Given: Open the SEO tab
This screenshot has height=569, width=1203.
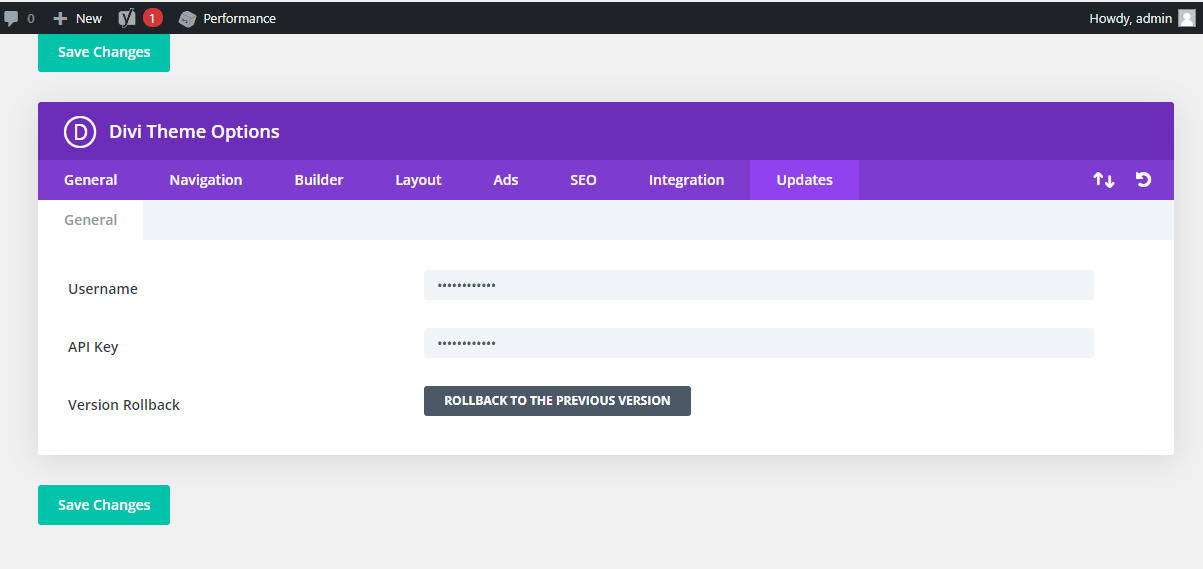Looking at the screenshot, I should (x=583, y=180).
